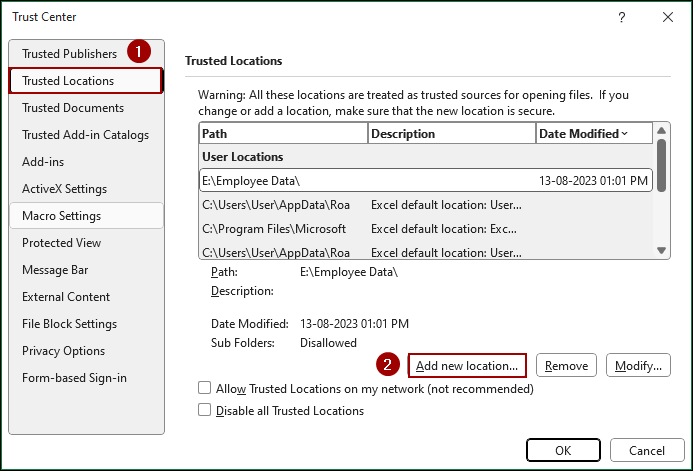The height and width of the screenshot is (471, 693).
Task: Click the list scrollbar down arrow
Action: (x=661, y=251)
